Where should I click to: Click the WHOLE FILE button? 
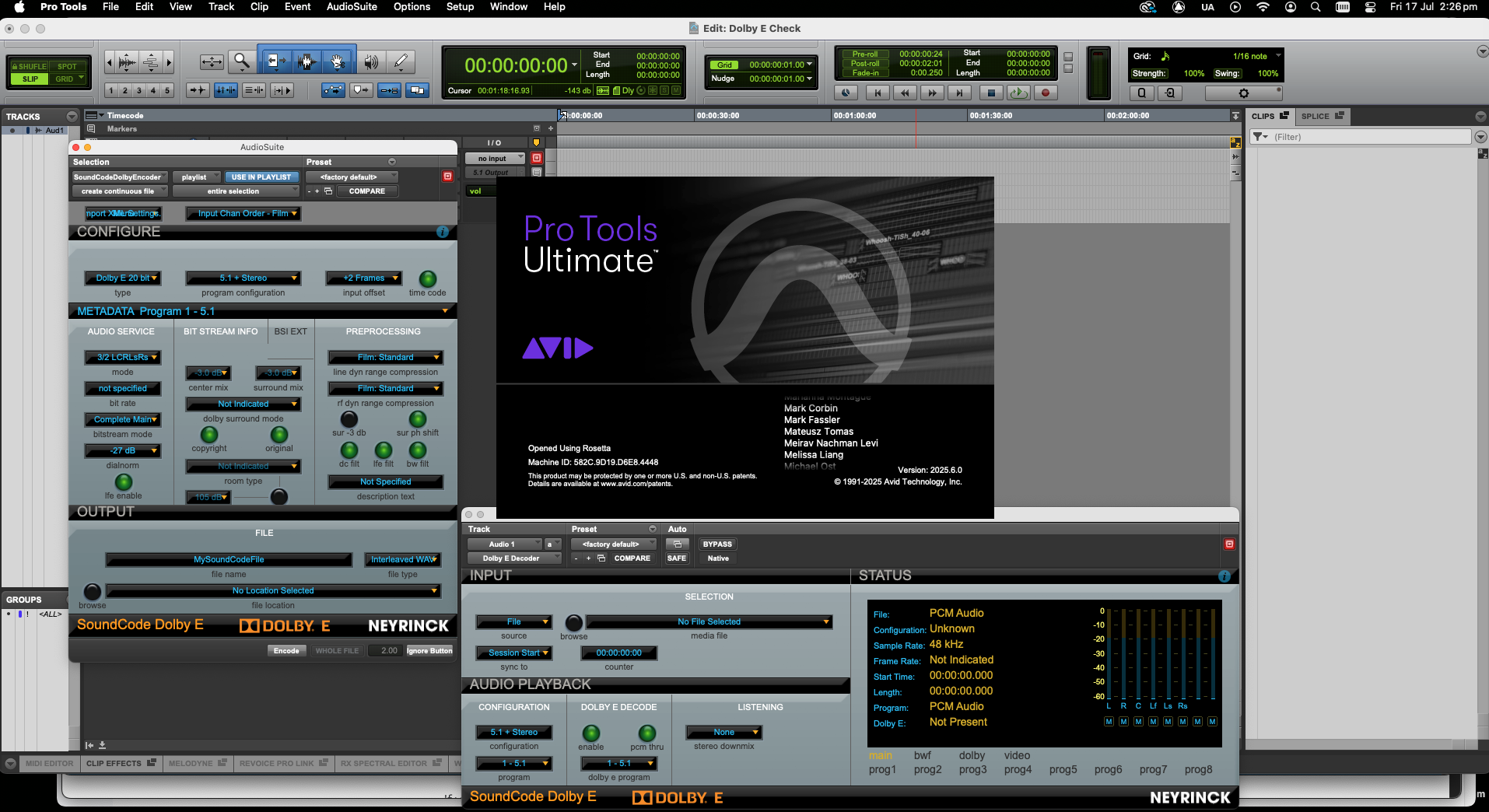click(x=337, y=651)
